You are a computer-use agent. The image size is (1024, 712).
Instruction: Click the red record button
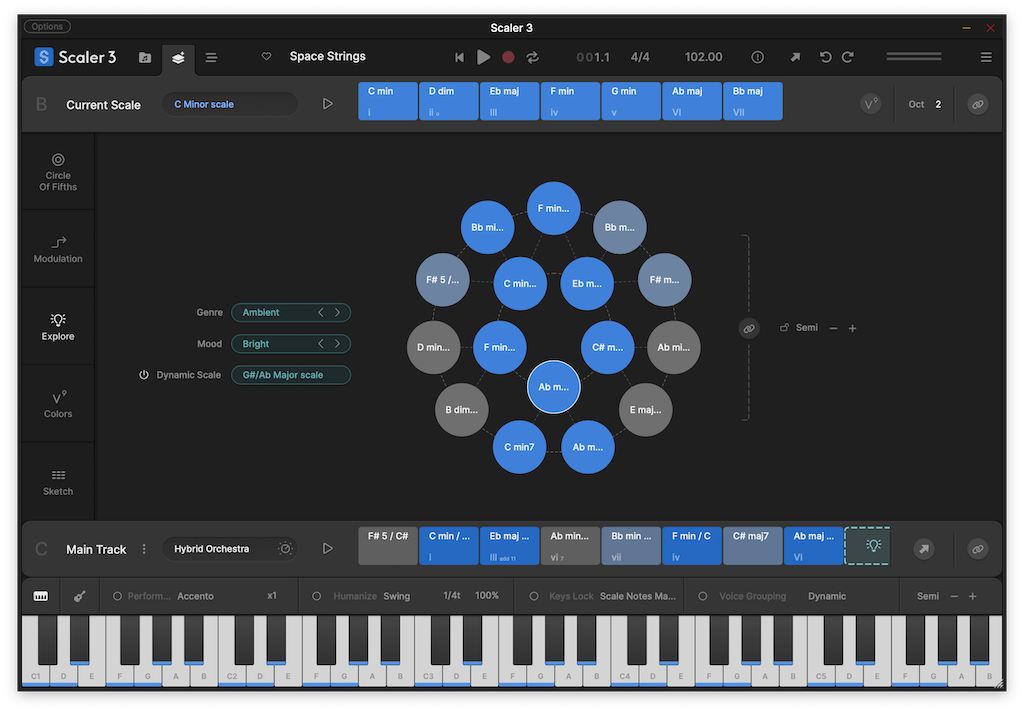pyautogui.click(x=508, y=57)
